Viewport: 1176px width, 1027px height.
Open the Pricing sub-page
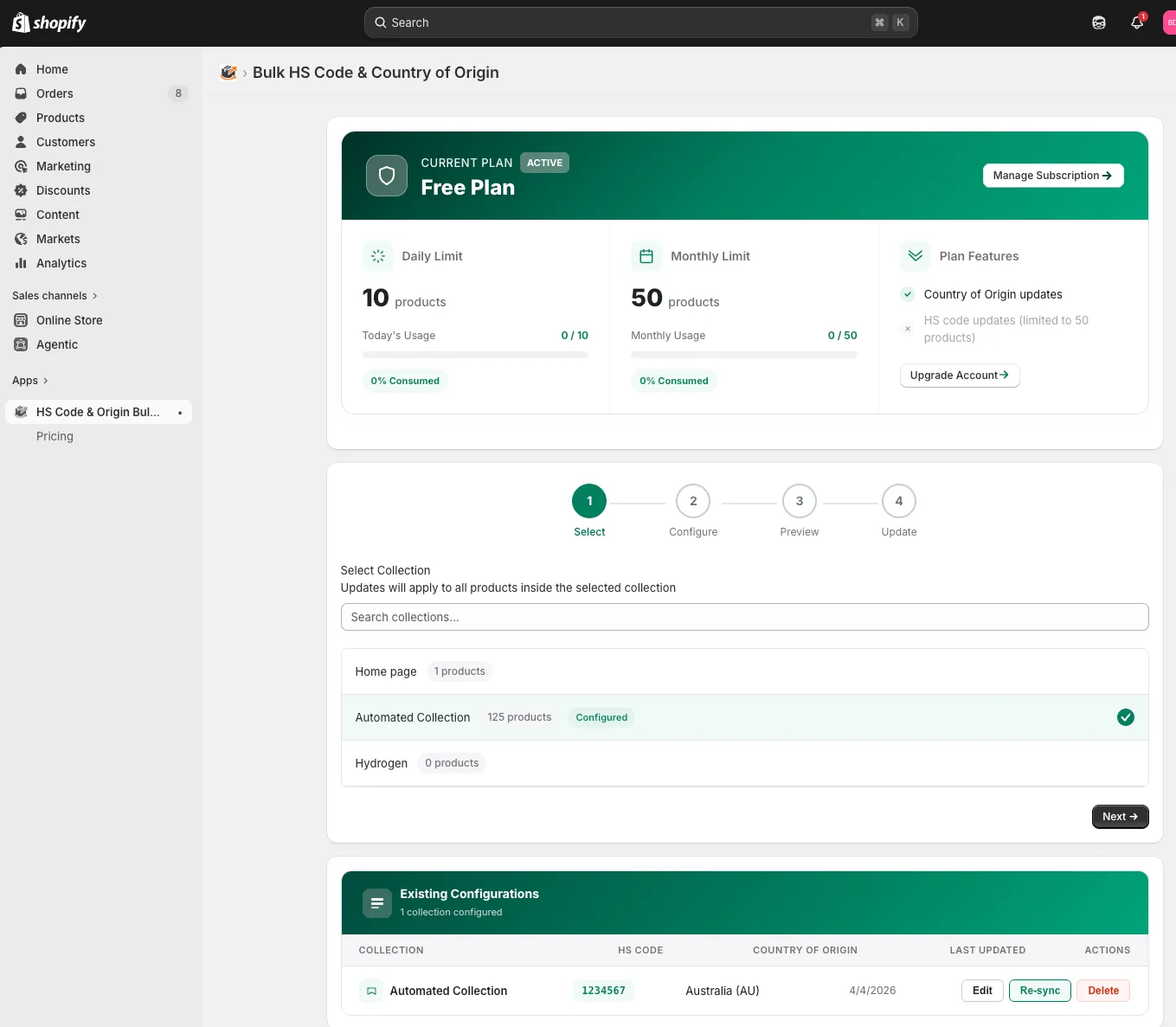click(99, 436)
